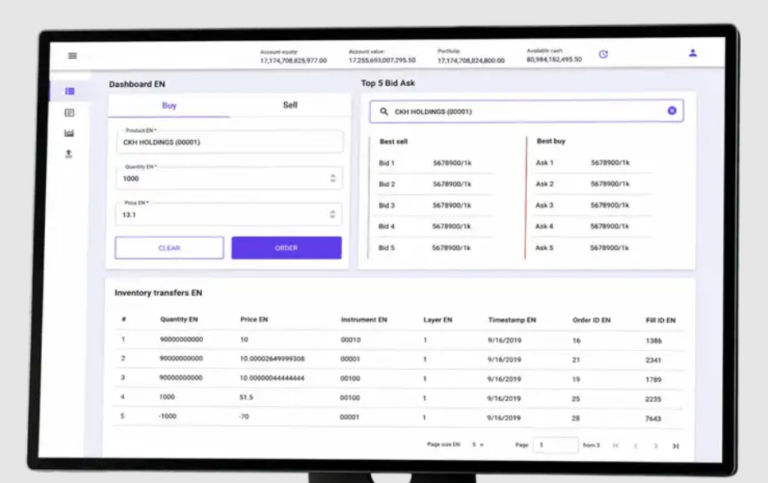
Task: Click the Top 5 Bid Ask search box
Action: coord(527,111)
